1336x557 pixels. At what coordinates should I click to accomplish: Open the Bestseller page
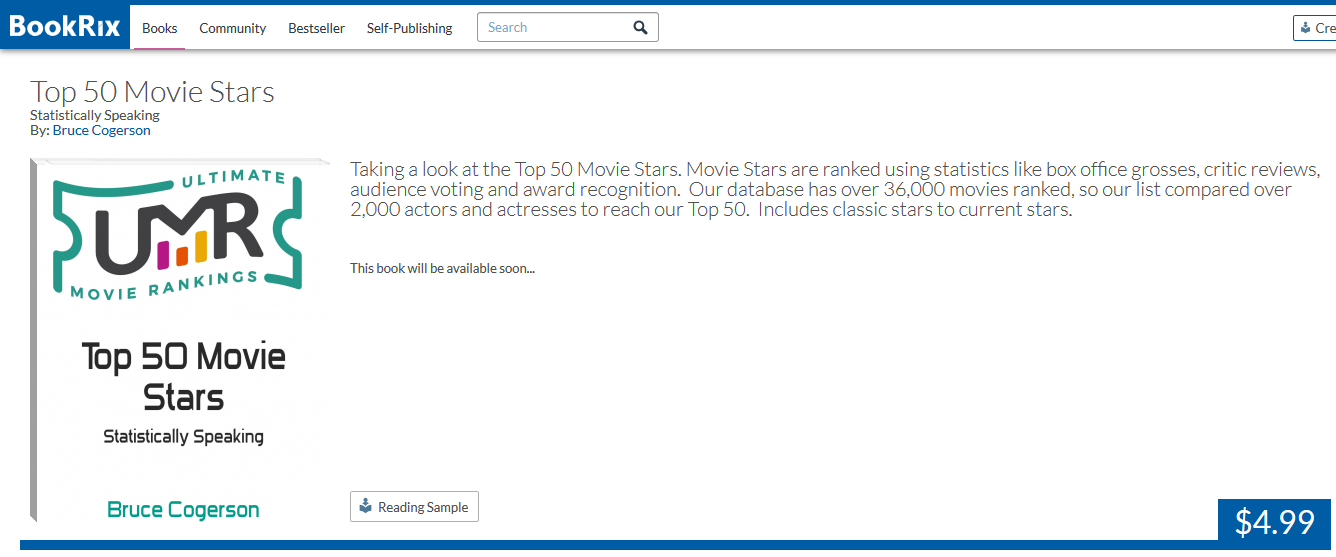[x=316, y=28]
